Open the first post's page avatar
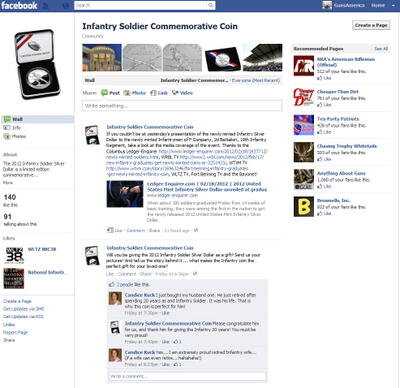 tap(92, 135)
